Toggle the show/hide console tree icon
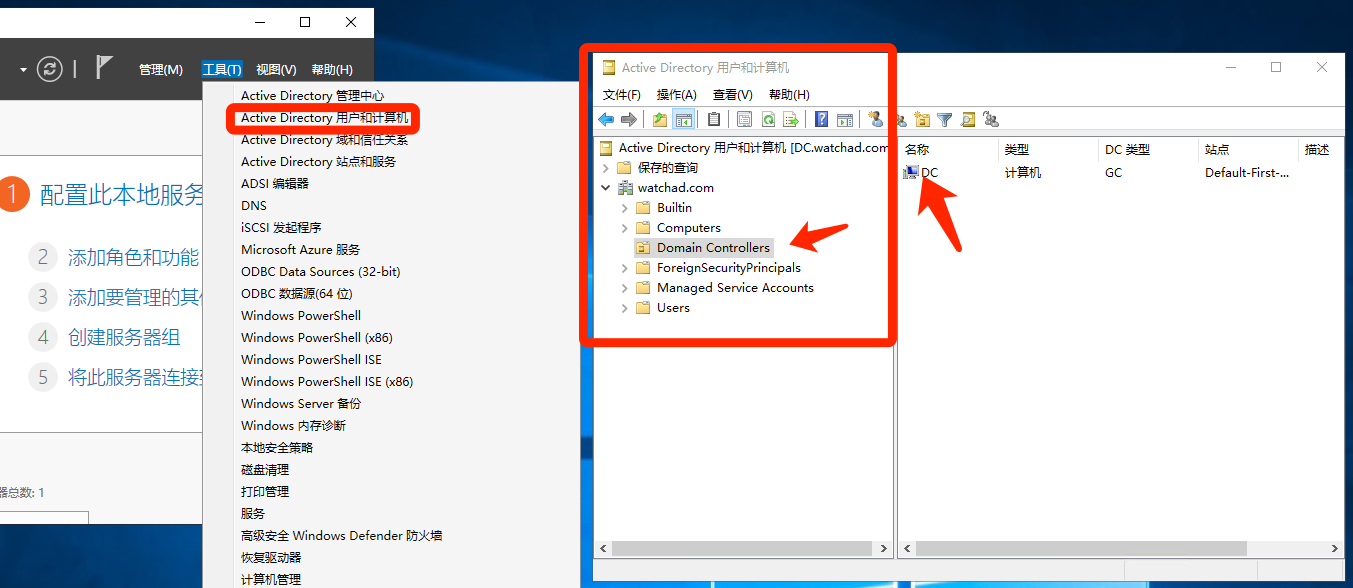1353x588 pixels. 684,120
